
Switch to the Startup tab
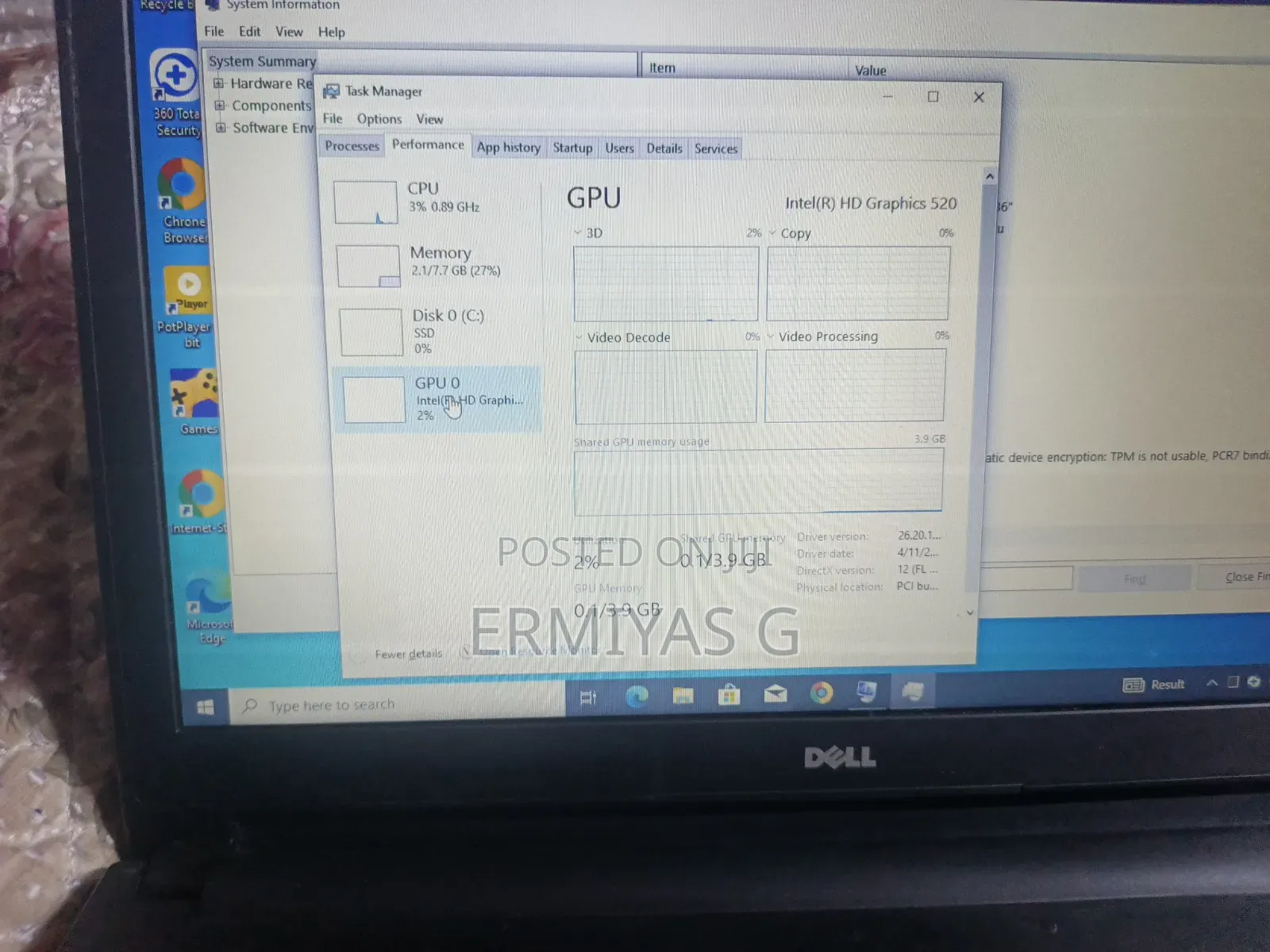[x=572, y=148]
